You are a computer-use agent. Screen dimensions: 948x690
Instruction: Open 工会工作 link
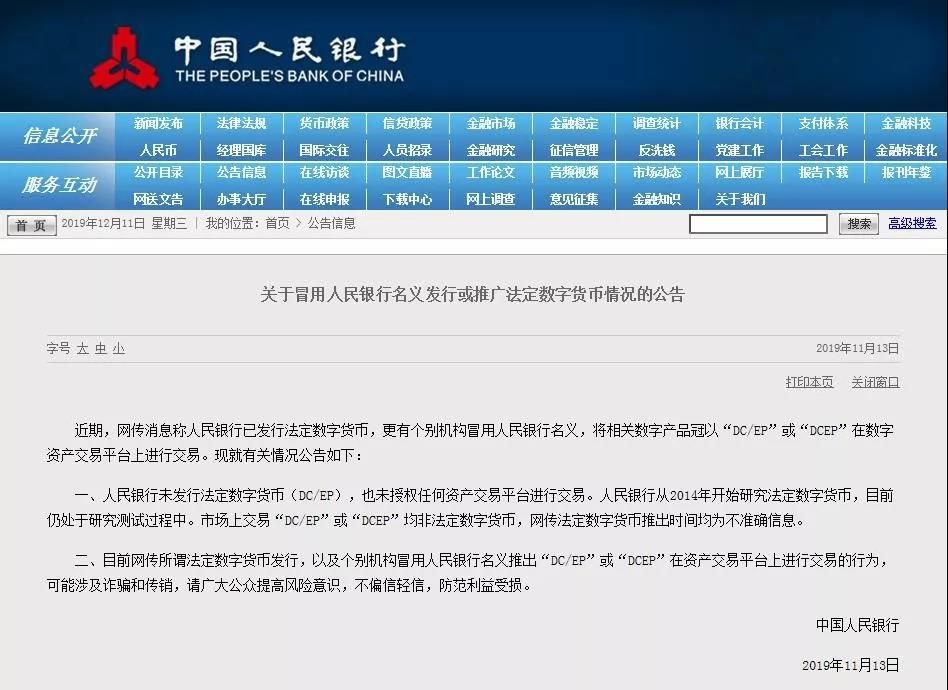(x=823, y=150)
